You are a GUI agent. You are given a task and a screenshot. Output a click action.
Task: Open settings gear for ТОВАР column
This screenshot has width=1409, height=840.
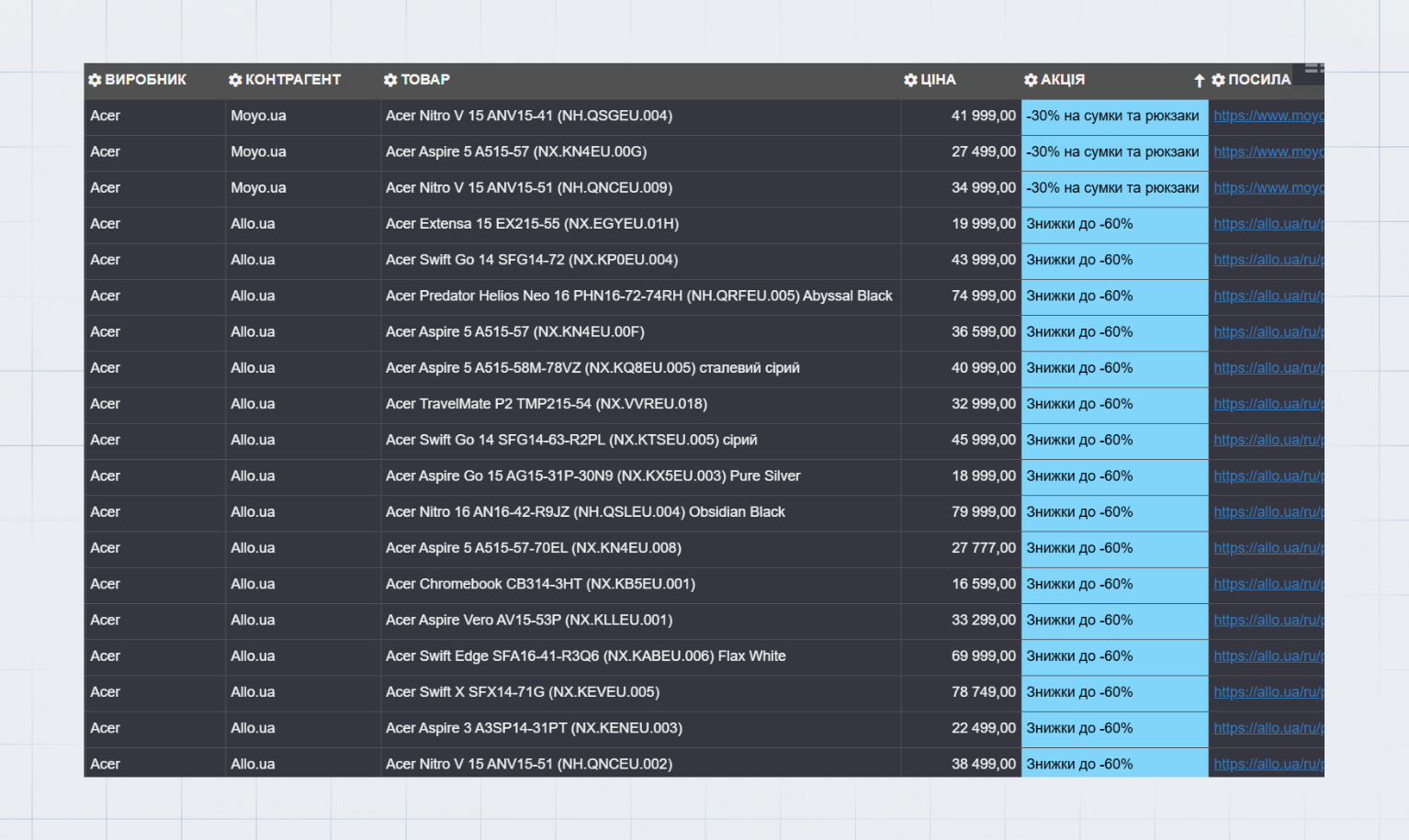(x=390, y=80)
